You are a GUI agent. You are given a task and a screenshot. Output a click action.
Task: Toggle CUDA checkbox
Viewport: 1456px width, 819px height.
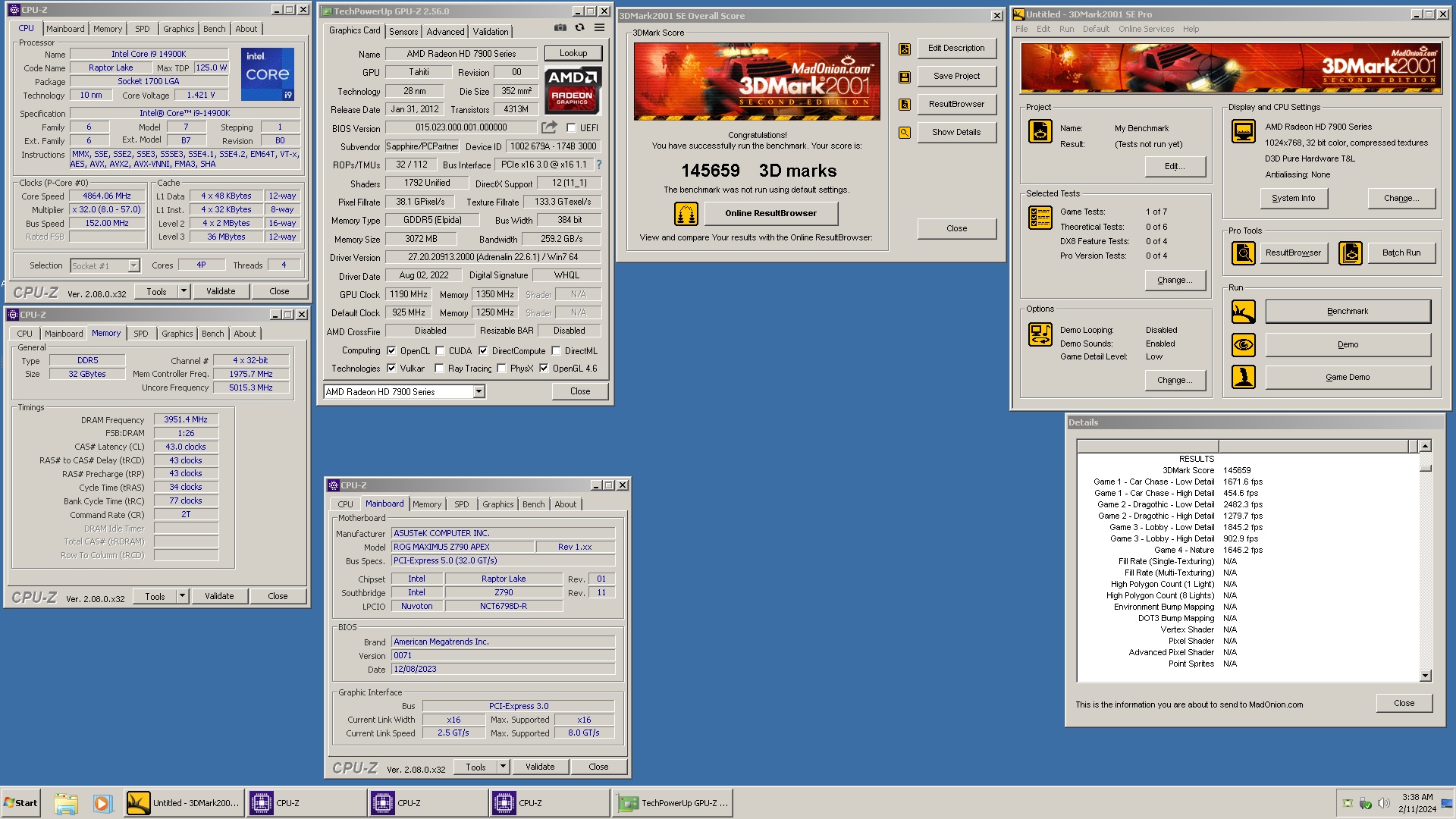click(439, 351)
